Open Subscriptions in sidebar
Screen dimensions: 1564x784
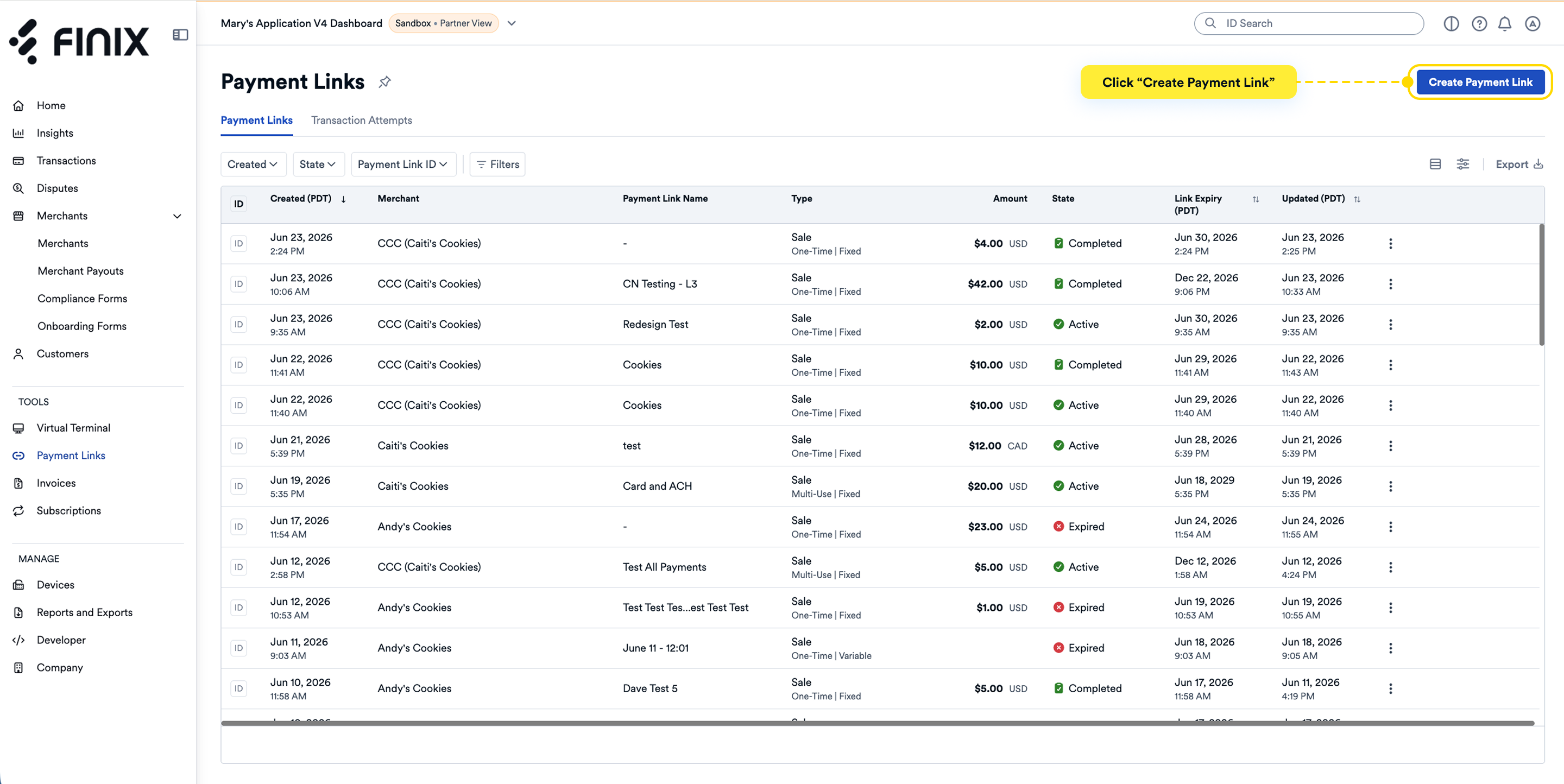pyautogui.click(x=68, y=511)
